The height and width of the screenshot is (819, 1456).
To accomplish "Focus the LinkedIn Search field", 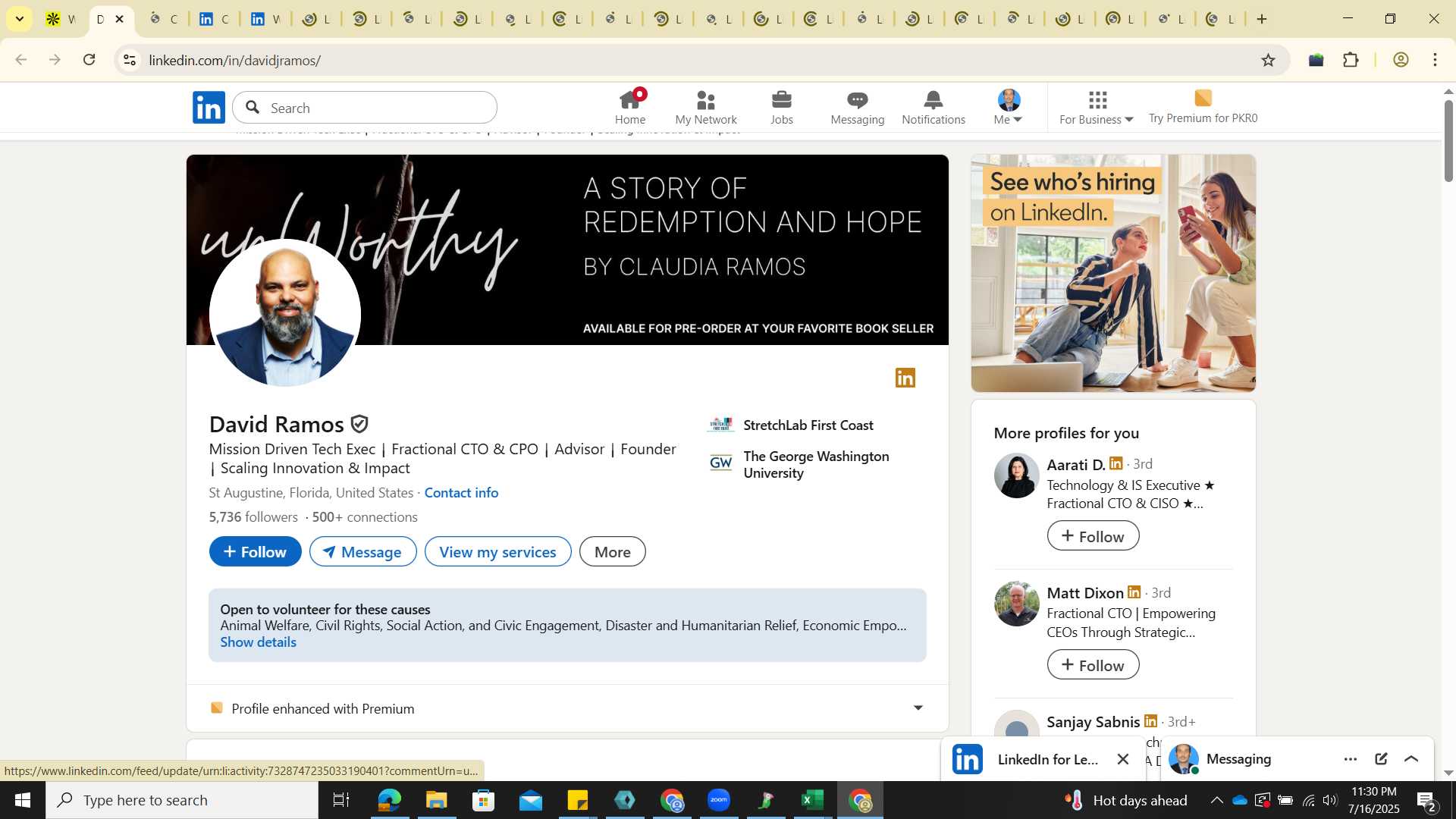I will pos(366,108).
